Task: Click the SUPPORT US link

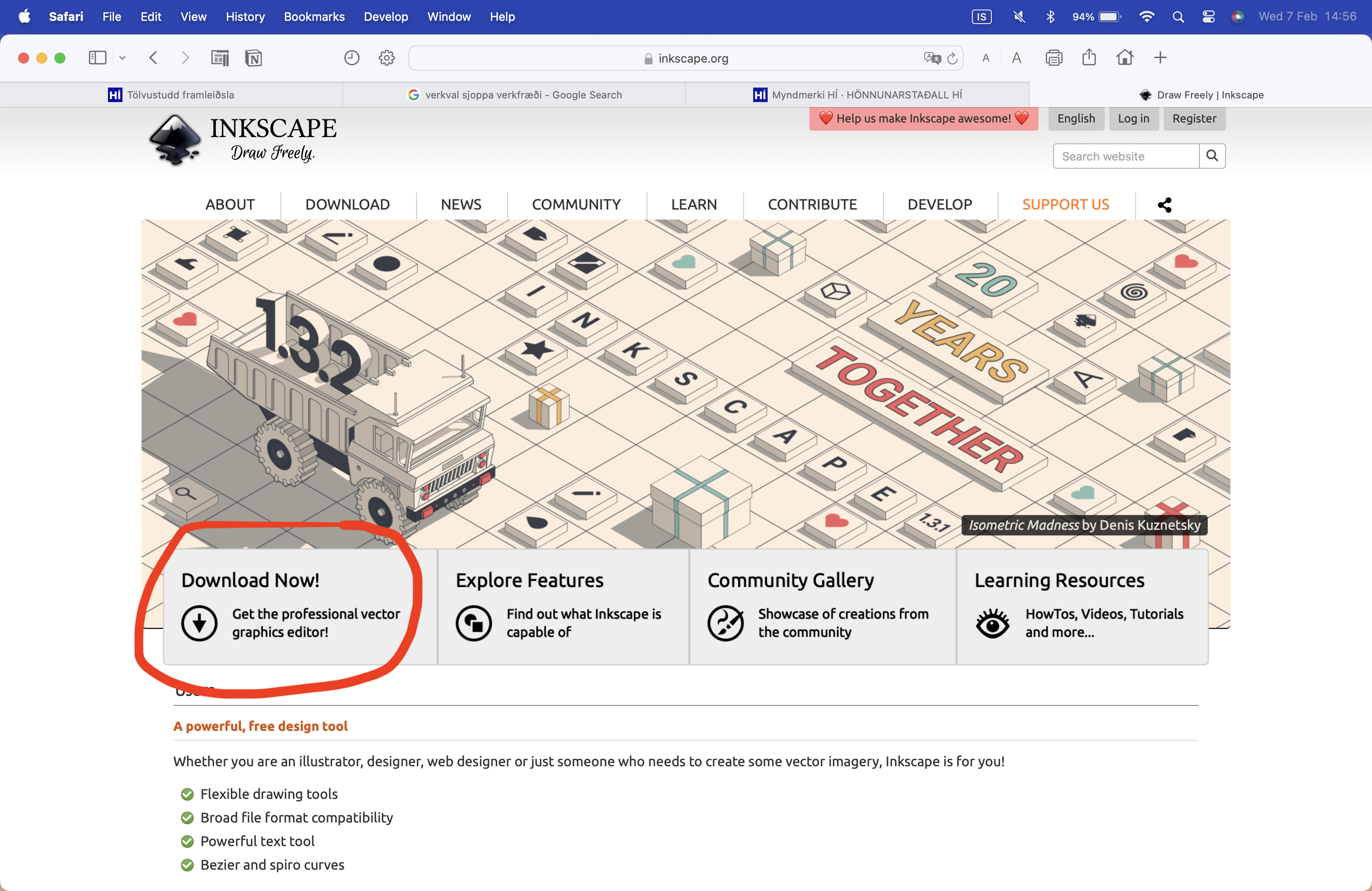Action: tap(1065, 205)
